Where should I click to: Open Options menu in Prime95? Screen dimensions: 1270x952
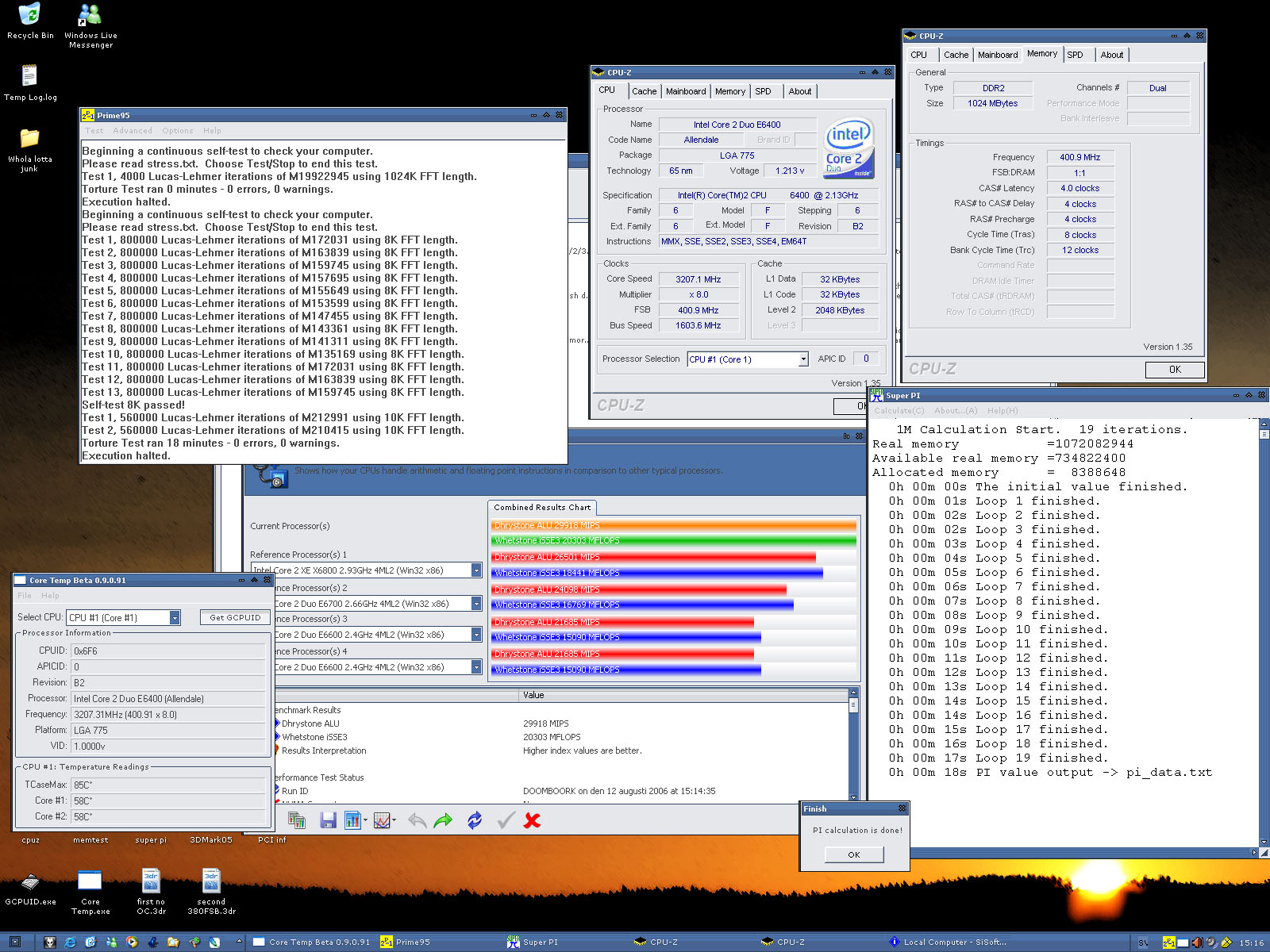178,131
